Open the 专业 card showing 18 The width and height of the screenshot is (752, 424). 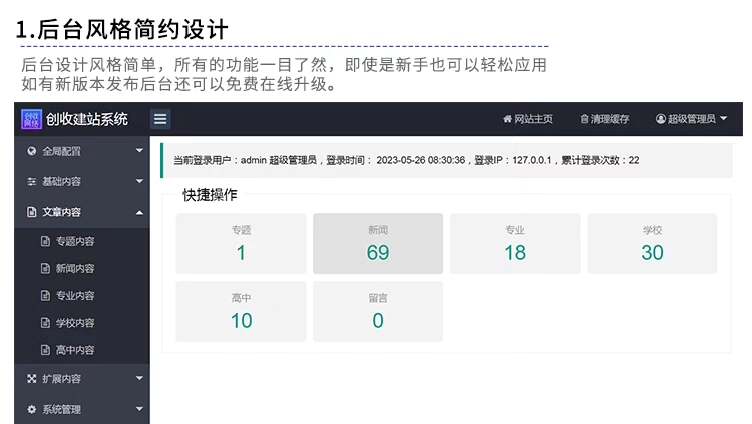(515, 244)
